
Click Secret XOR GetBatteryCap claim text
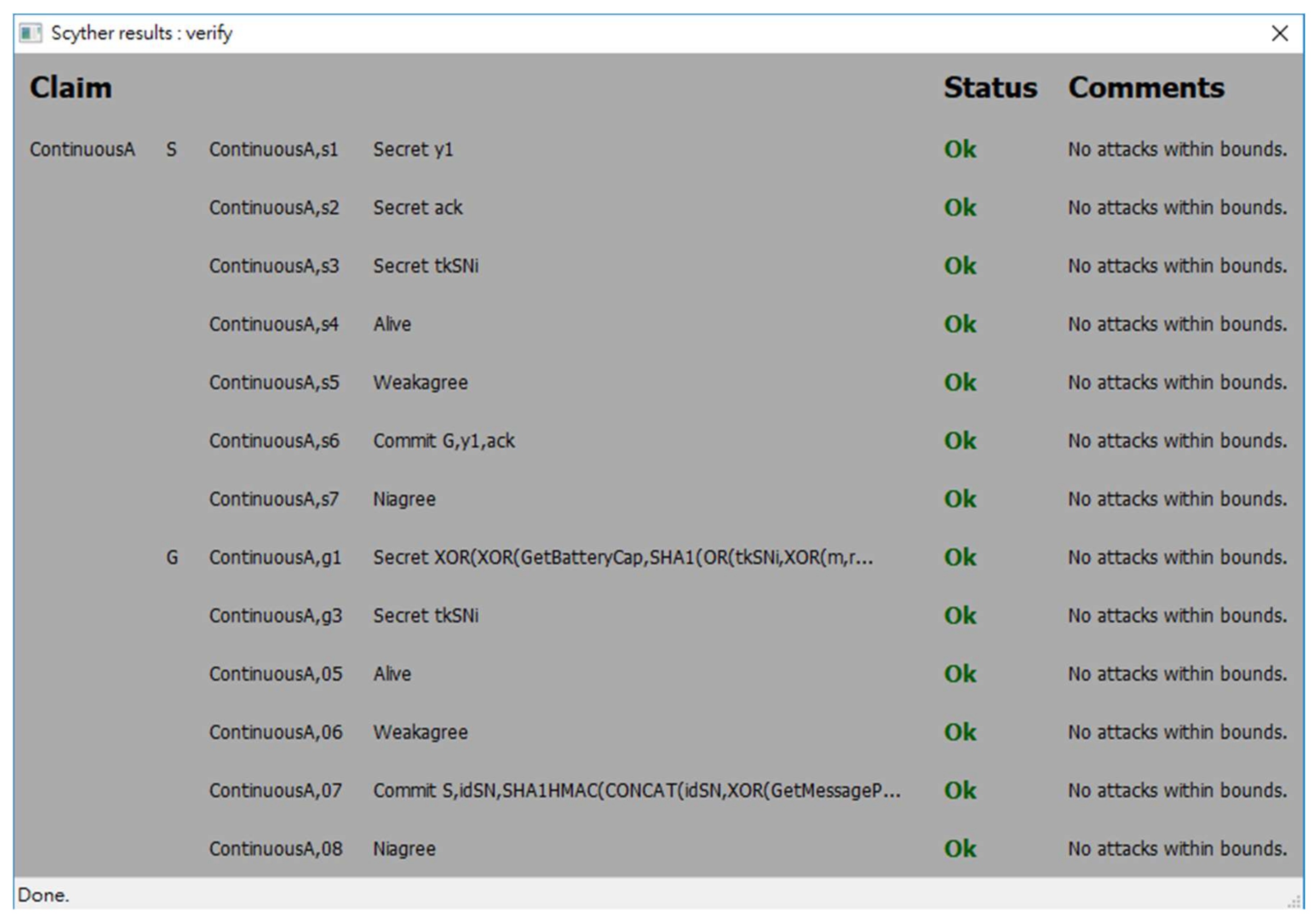pyautogui.click(x=623, y=557)
